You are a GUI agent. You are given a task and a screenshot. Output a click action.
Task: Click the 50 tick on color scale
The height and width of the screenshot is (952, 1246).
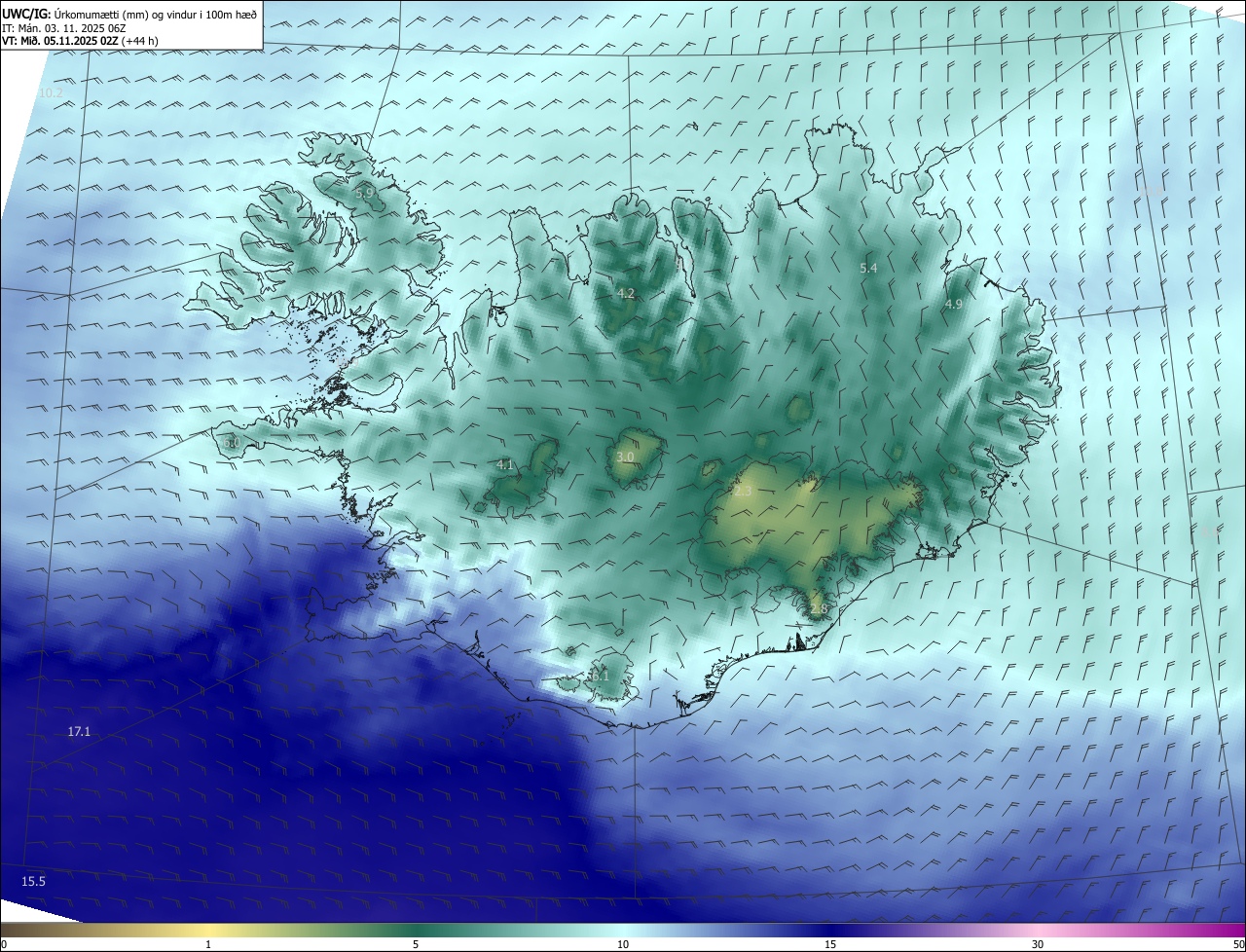tap(1238, 944)
